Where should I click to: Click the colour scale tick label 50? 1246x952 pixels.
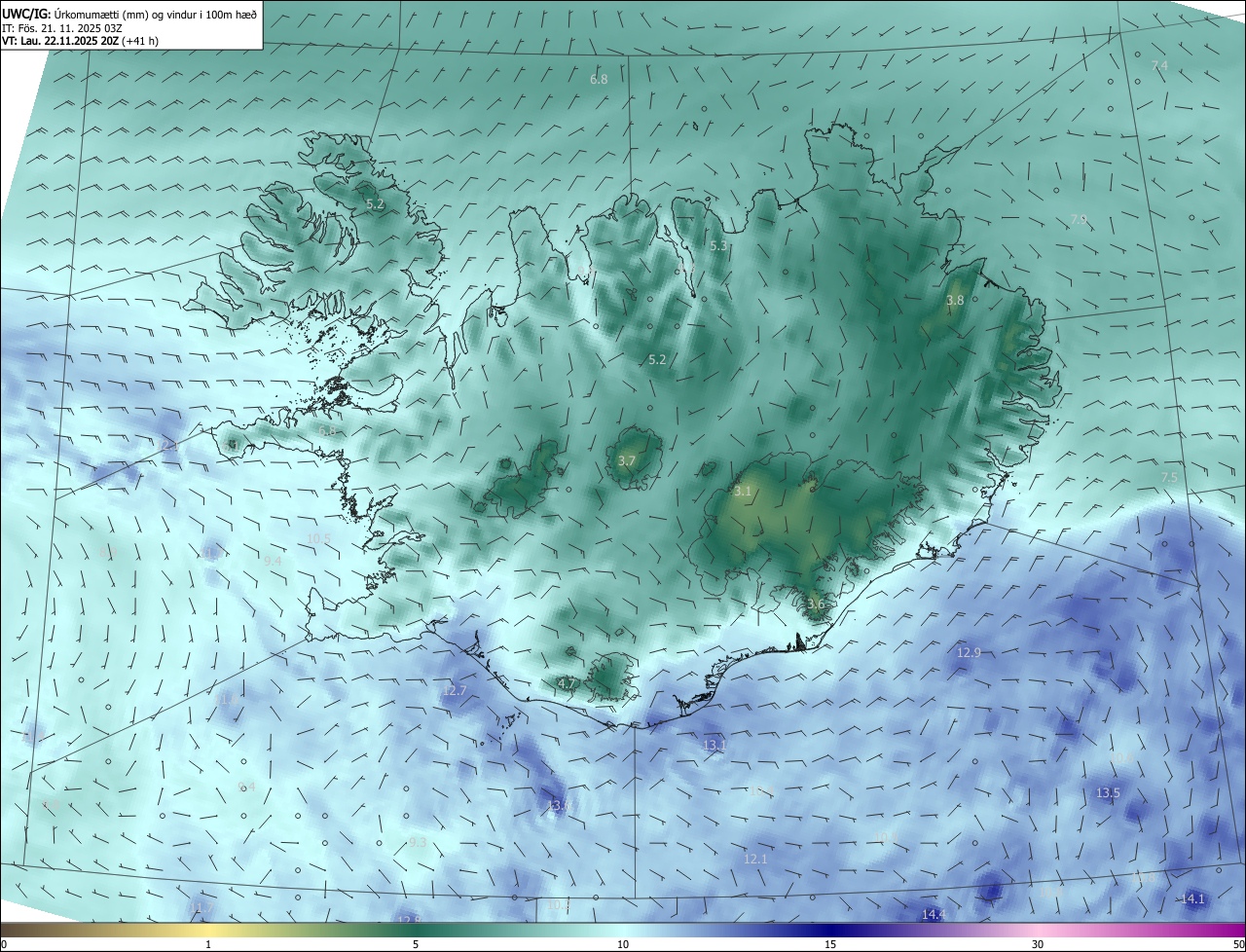coord(1238,944)
